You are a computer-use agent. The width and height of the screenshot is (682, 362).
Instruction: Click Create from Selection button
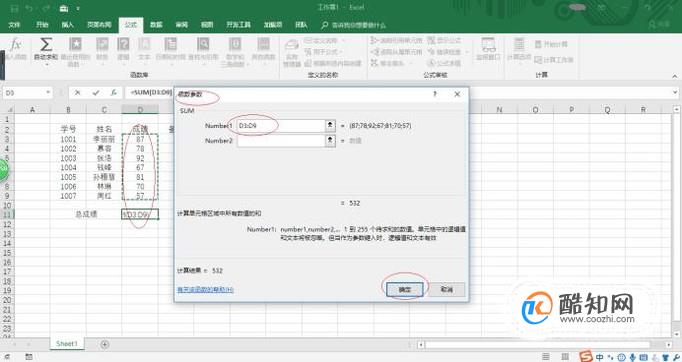[333, 63]
